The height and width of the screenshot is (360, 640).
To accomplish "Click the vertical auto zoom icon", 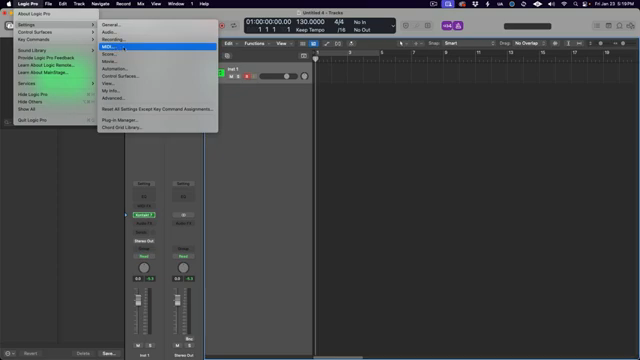I will click(x=568, y=43).
